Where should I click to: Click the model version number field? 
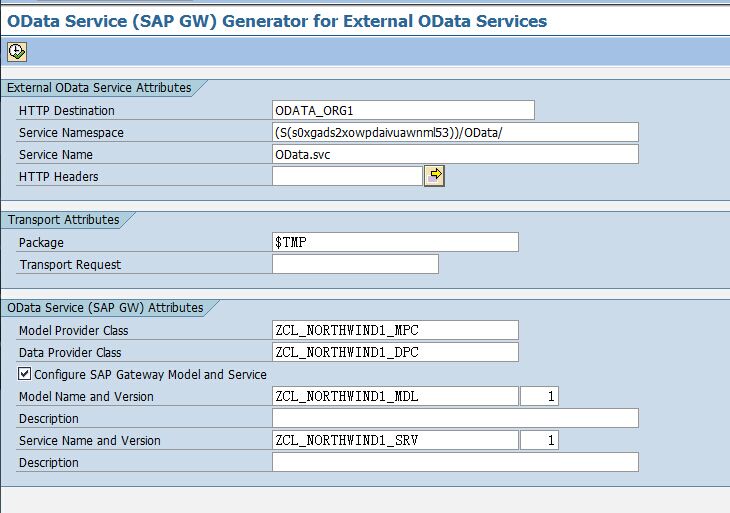point(539,396)
